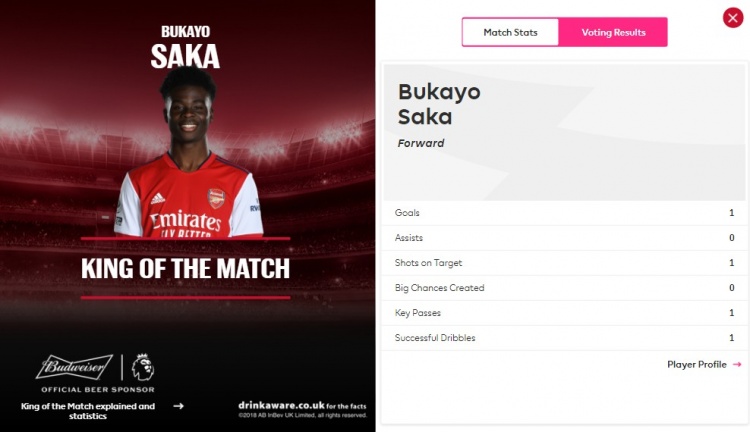Select the Big Chances Created row

click(564, 288)
